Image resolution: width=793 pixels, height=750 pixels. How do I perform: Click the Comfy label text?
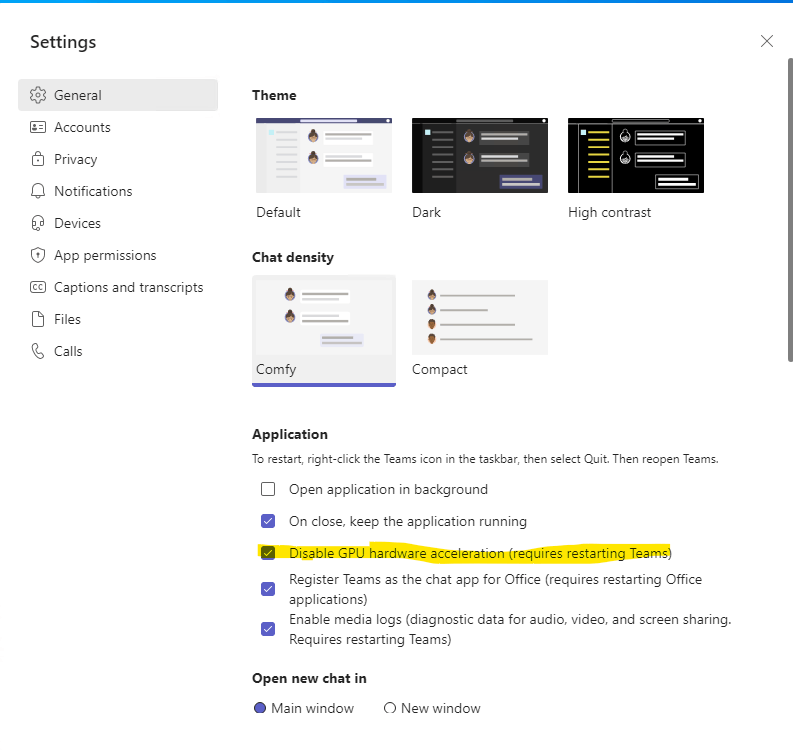[x=276, y=370]
